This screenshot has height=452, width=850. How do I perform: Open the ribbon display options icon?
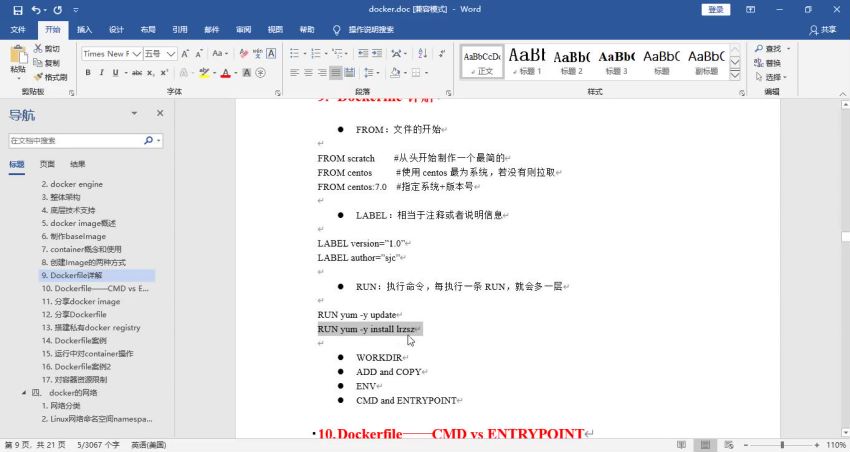click(751, 10)
